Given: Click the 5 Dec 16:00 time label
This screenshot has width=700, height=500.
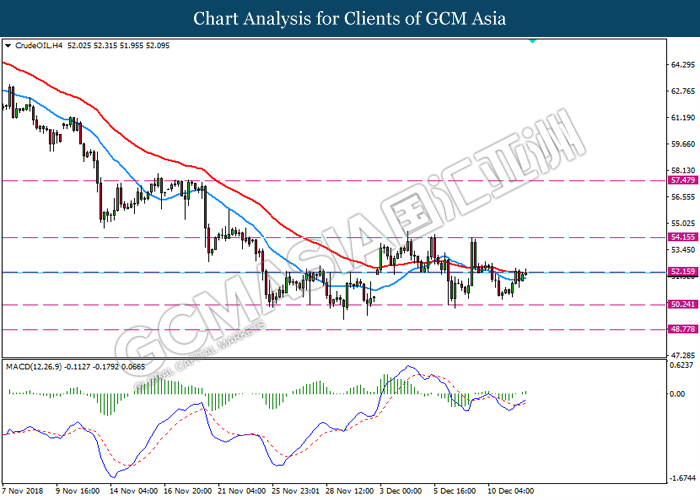Looking at the screenshot, I should (x=455, y=491).
